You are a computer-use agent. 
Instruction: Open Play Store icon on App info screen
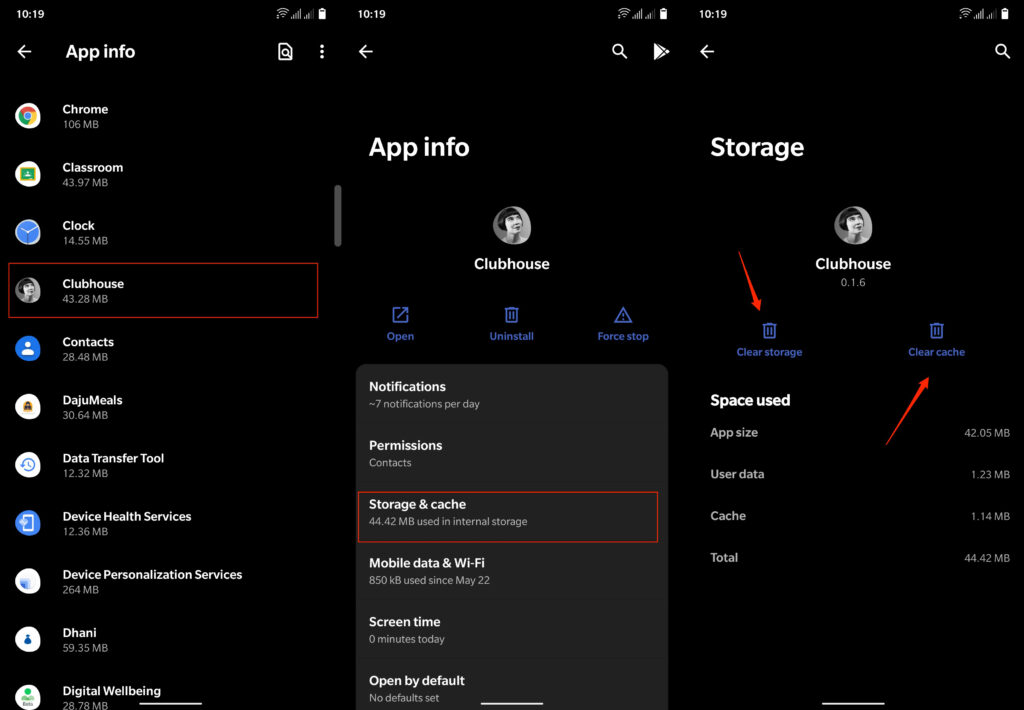click(x=661, y=52)
